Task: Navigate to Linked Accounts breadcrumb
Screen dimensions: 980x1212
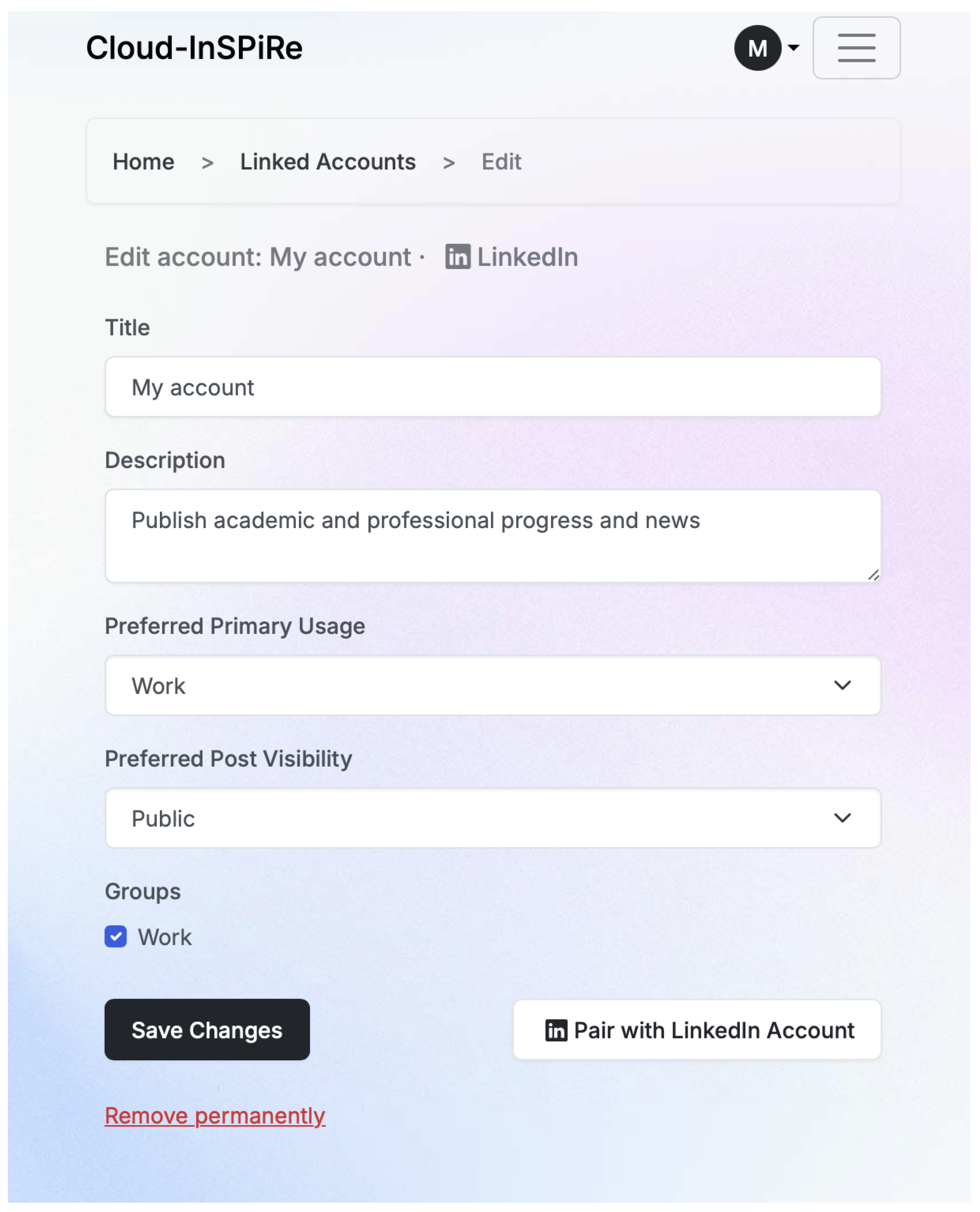Action: click(x=328, y=162)
